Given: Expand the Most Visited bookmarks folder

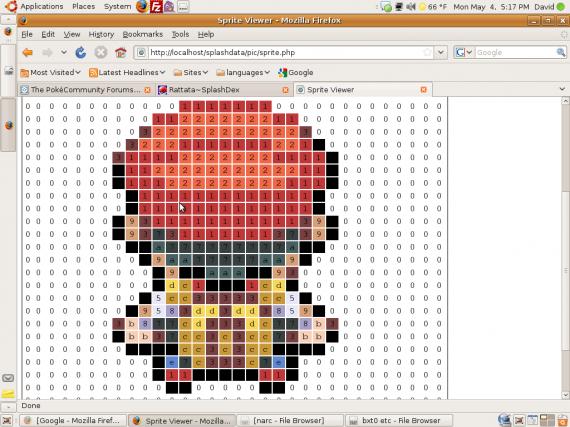Looking at the screenshot, I should (50, 73).
